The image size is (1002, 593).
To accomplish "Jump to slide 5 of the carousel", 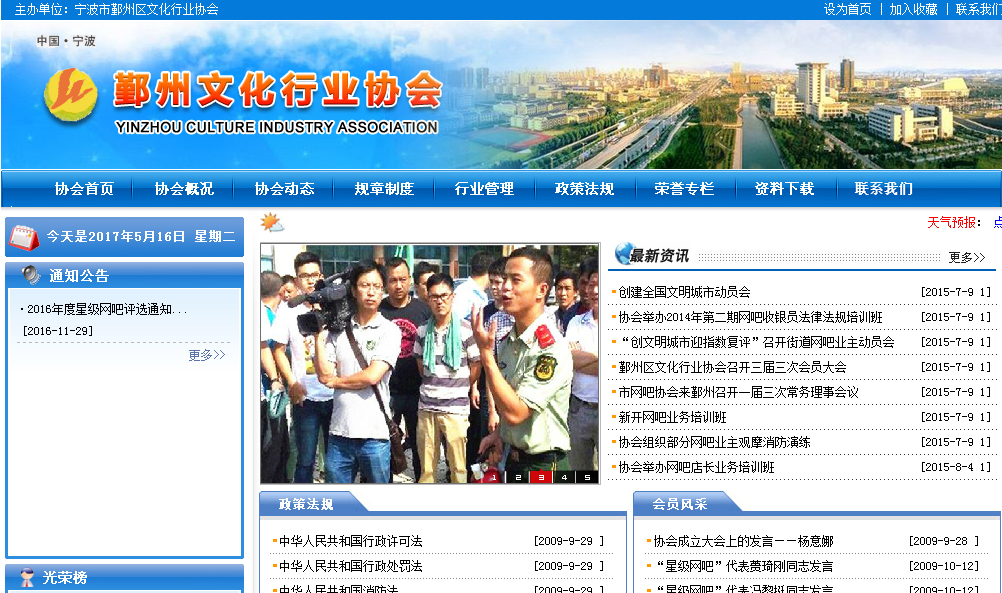I will pyautogui.click(x=587, y=477).
